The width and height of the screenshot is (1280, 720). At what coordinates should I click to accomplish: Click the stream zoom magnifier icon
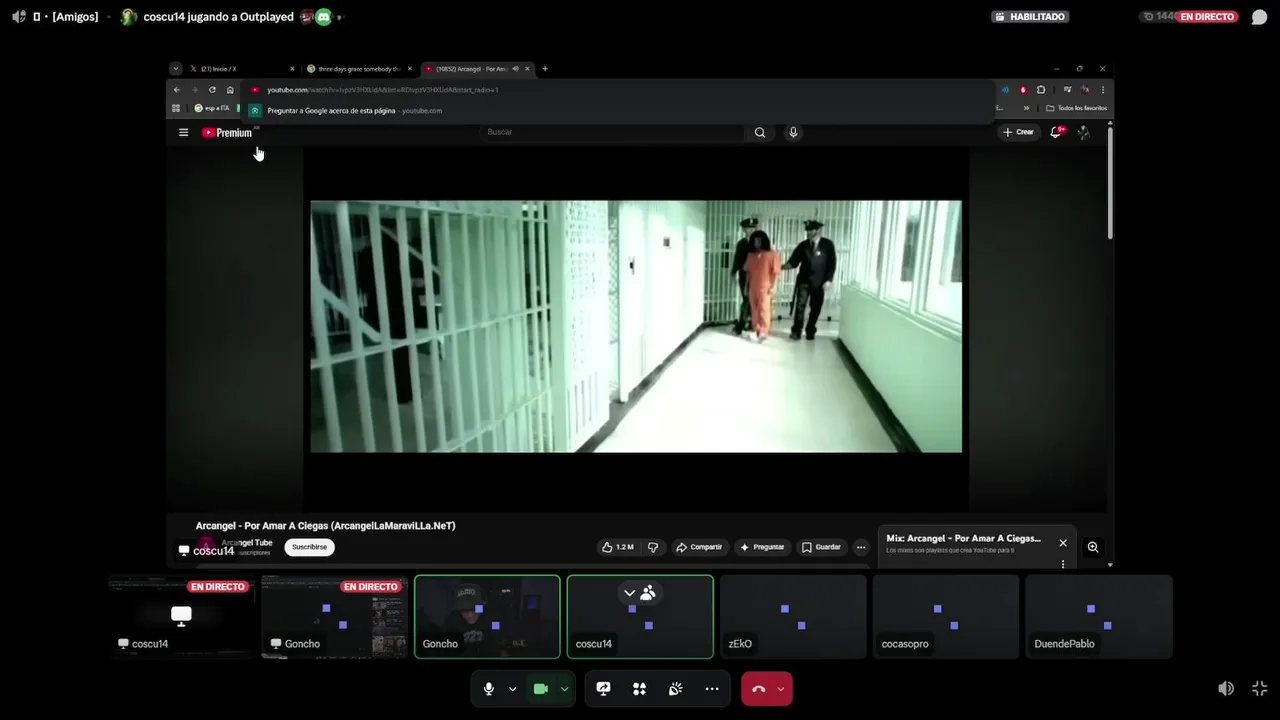click(x=1093, y=547)
